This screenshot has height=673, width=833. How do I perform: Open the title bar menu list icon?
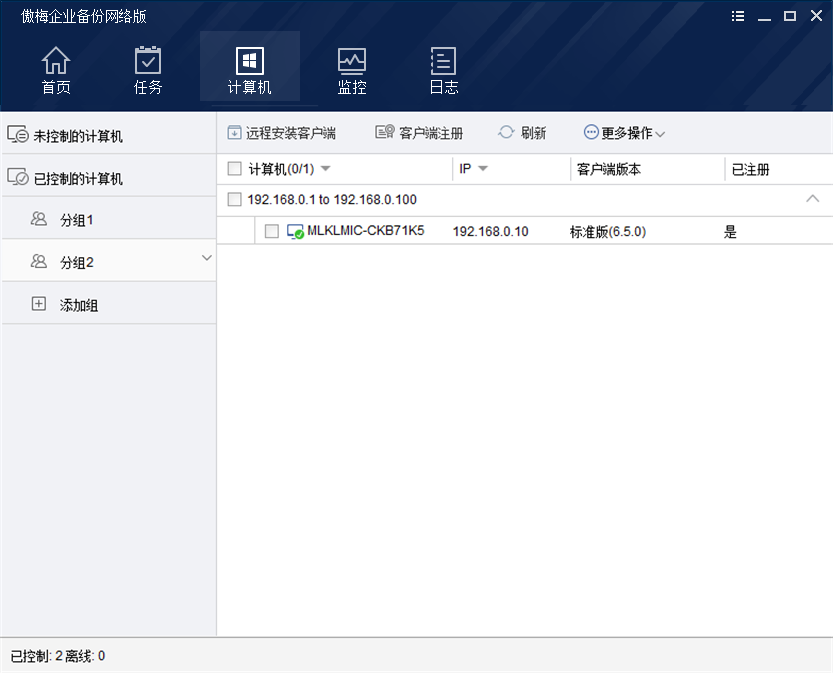coord(738,16)
